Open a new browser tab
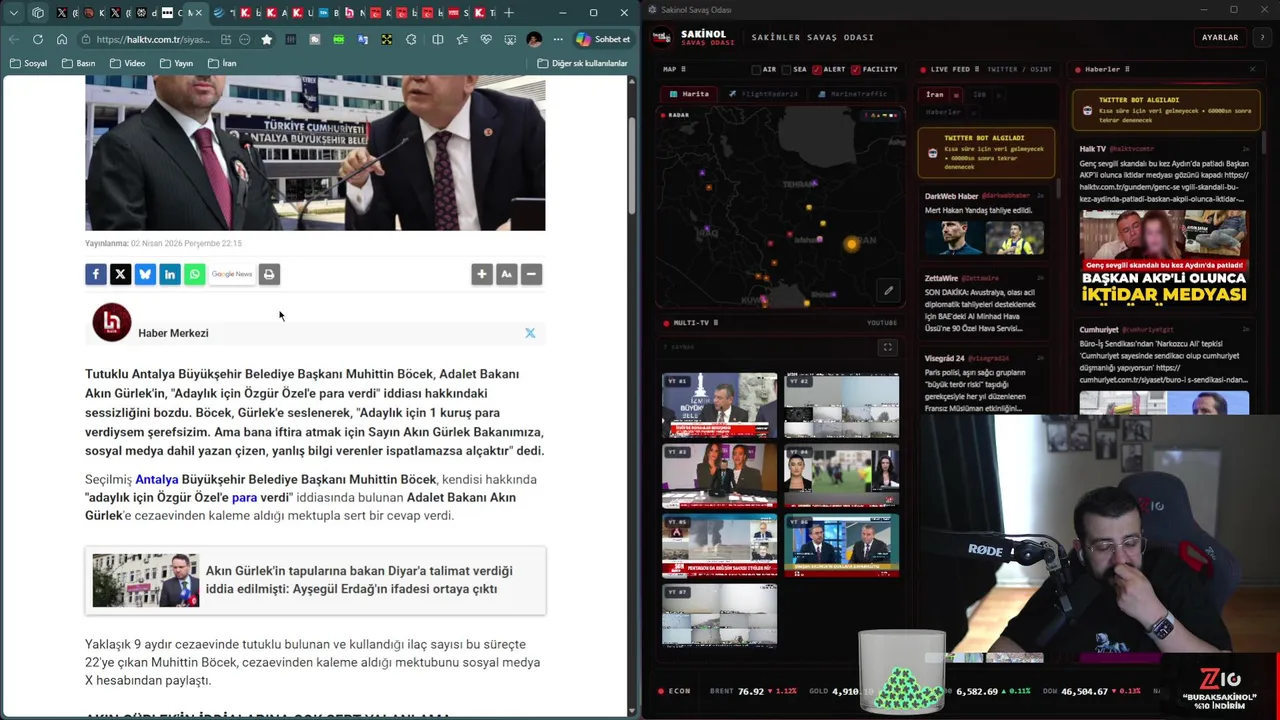This screenshot has height=720, width=1280. [509, 12]
